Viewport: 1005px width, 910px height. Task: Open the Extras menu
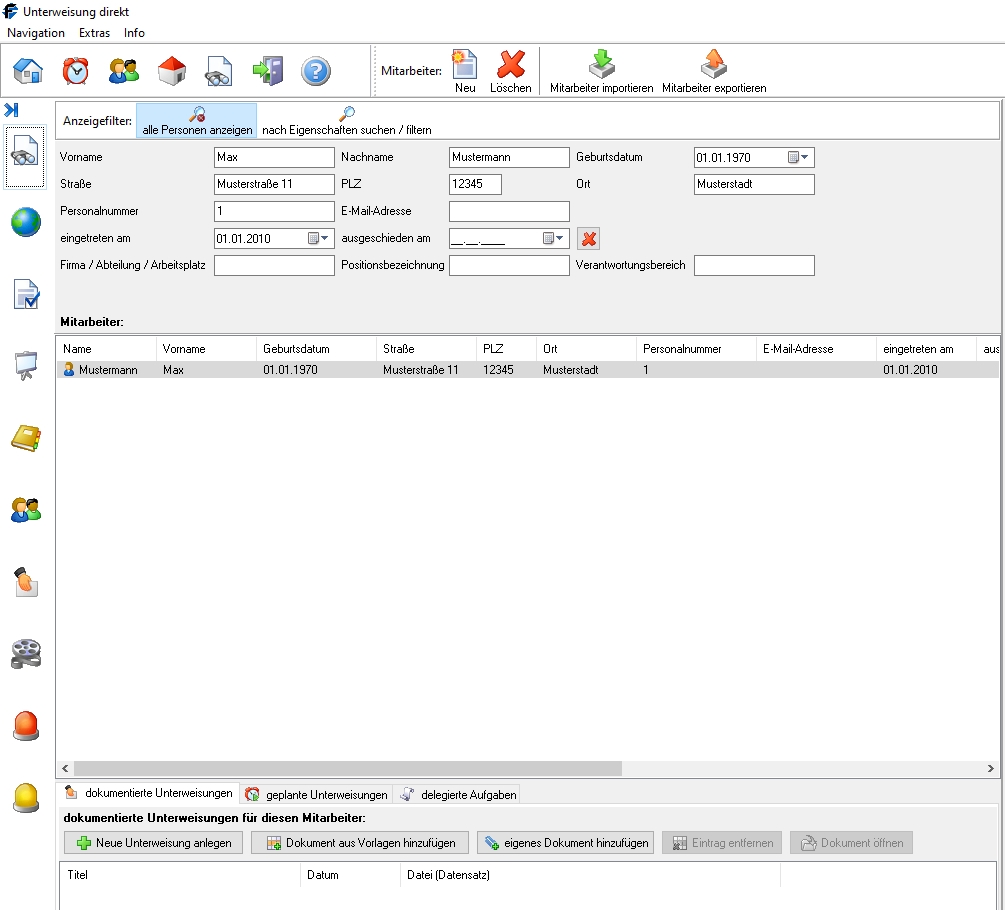94,33
